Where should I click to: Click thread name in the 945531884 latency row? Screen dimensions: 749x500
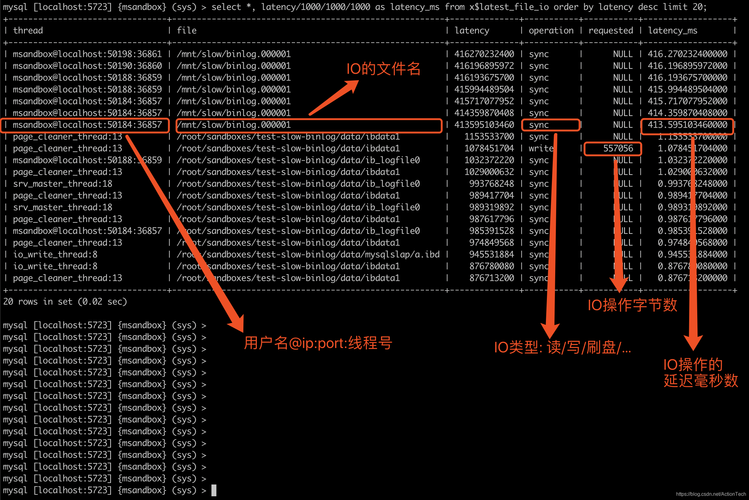(x=55, y=255)
